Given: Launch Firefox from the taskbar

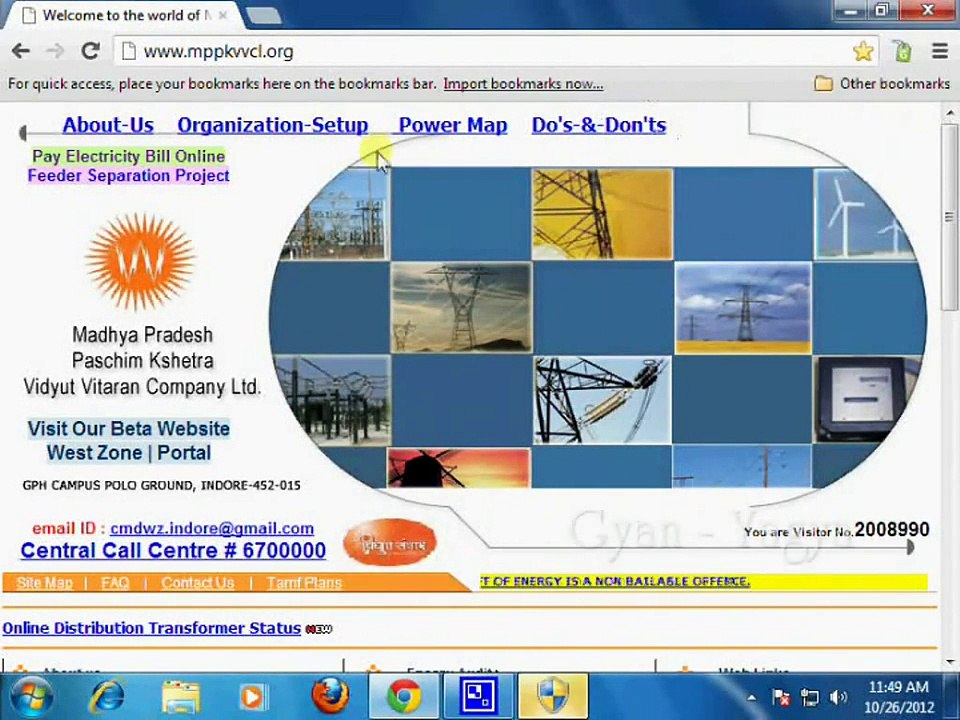Looking at the screenshot, I should (x=331, y=697).
